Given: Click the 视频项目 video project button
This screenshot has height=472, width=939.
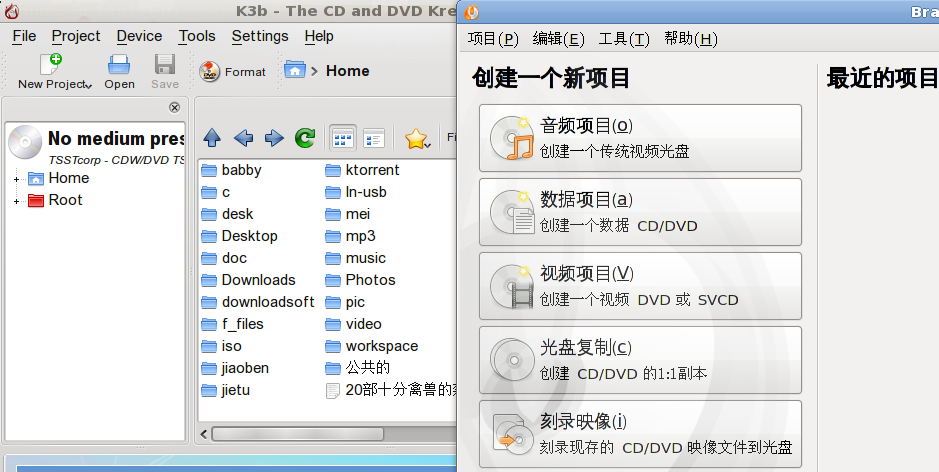Looking at the screenshot, I should point(640,286).
